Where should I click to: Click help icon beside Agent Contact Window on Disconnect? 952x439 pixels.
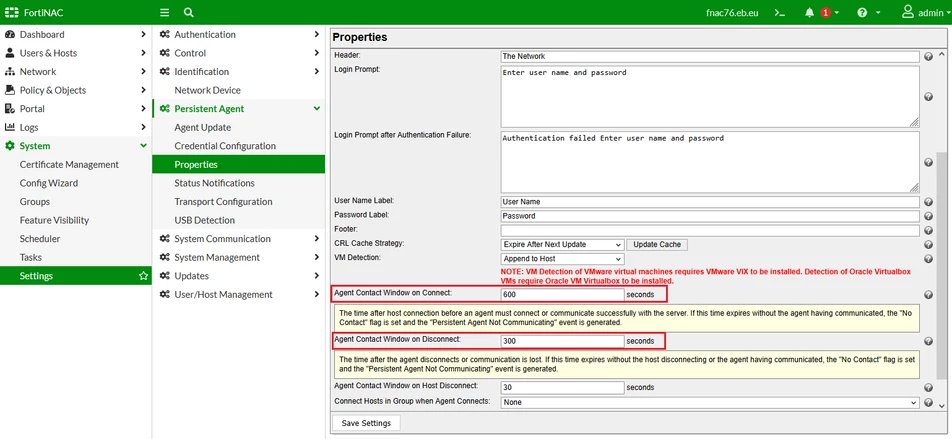tap(928, 341)
